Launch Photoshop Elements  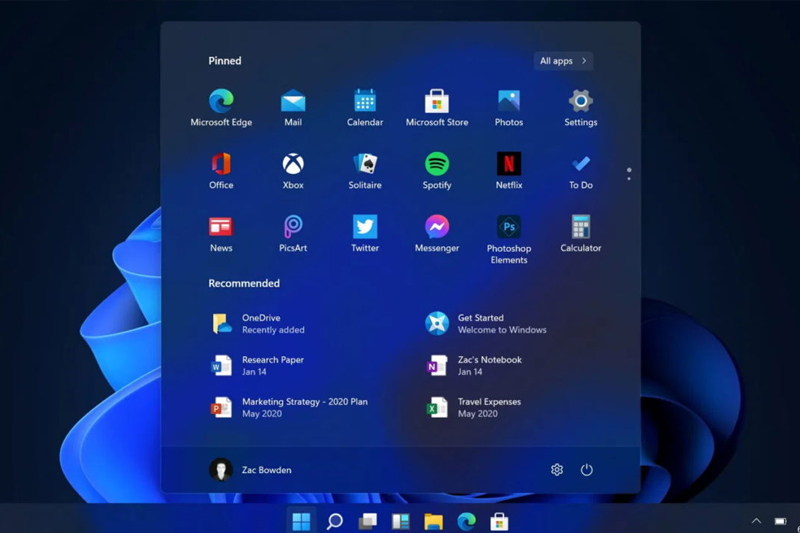tap(509, 239)
